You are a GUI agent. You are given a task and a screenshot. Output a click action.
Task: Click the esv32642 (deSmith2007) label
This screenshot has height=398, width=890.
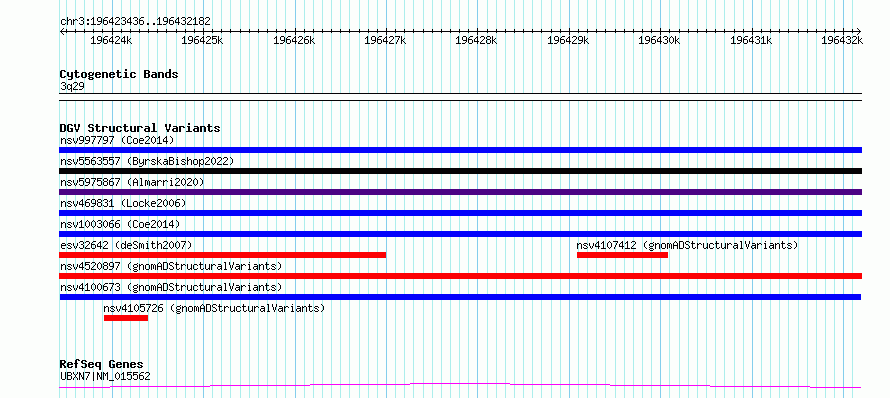tap(126, 245)
